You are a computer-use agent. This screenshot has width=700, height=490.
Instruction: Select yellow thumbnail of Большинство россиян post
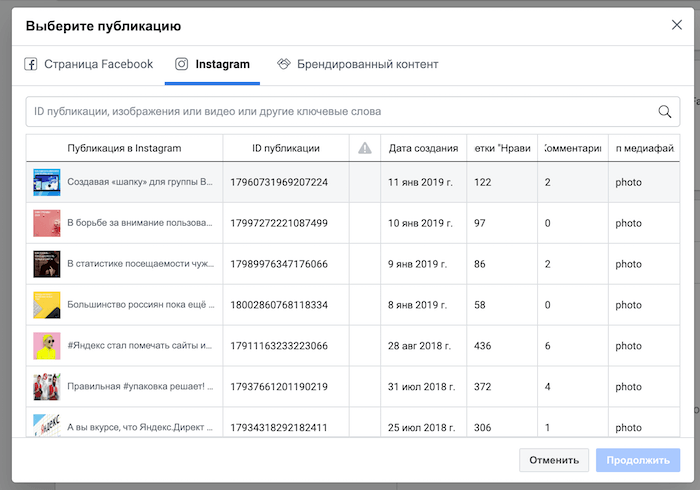click(47, 305)
